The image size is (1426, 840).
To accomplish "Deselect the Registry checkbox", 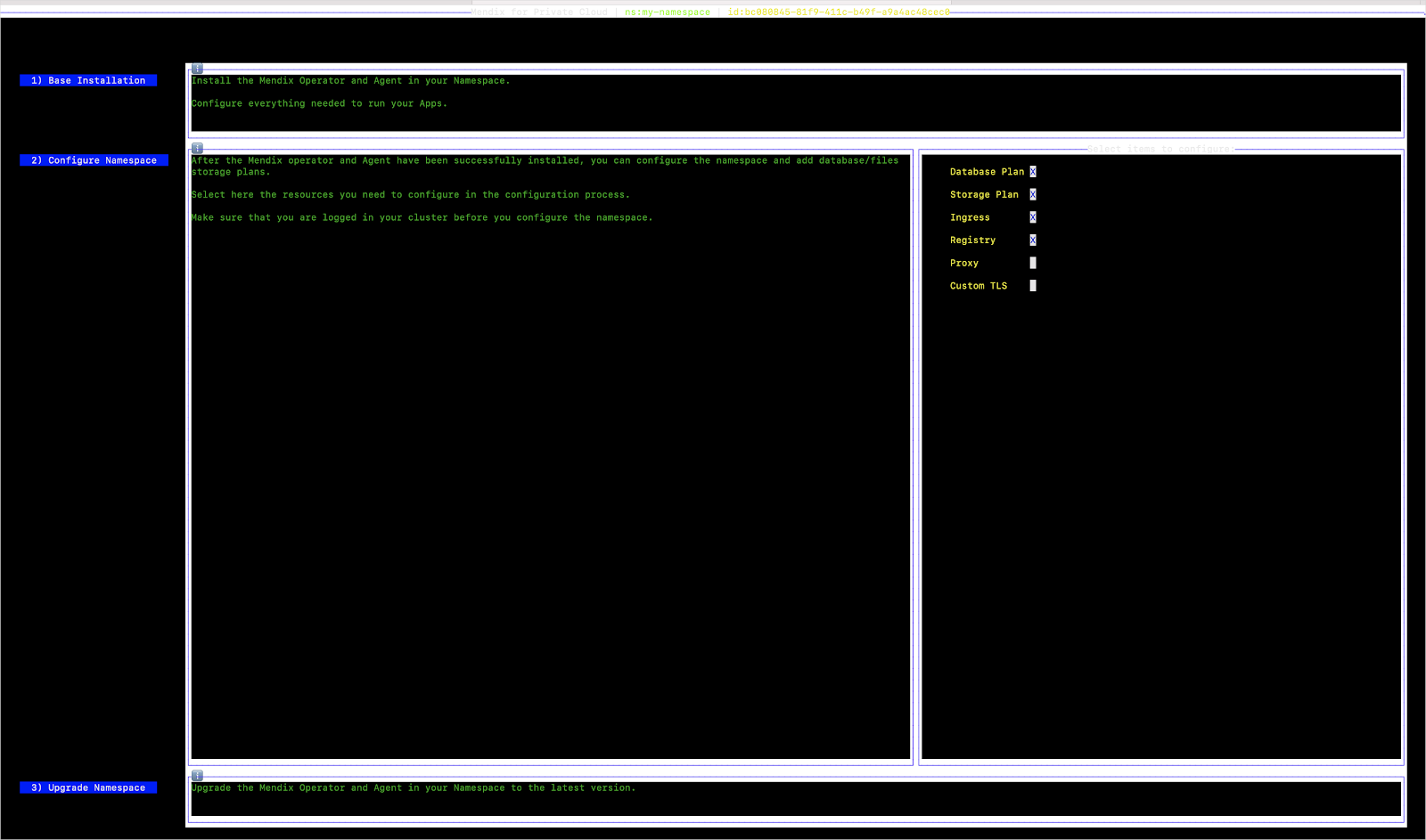I will click(1032, 240).
